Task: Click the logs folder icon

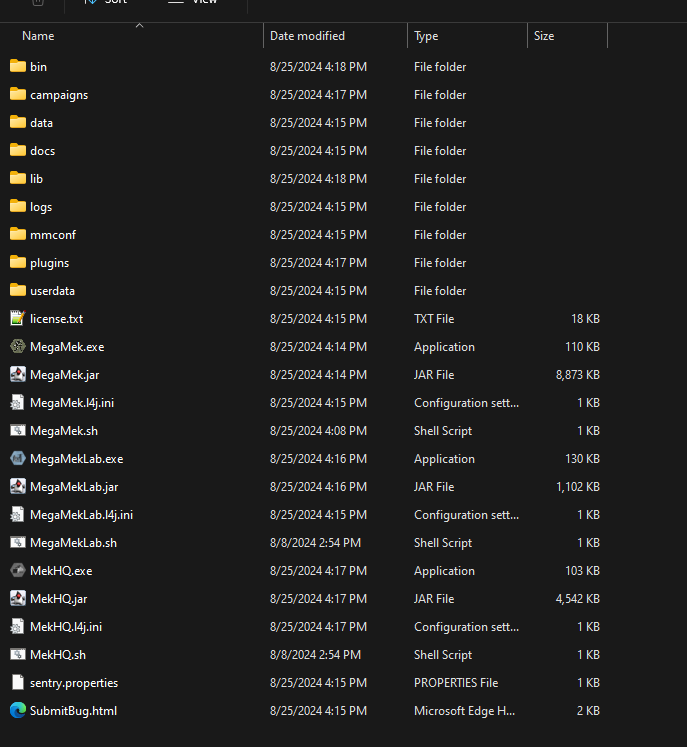Action: pos(18,206)
